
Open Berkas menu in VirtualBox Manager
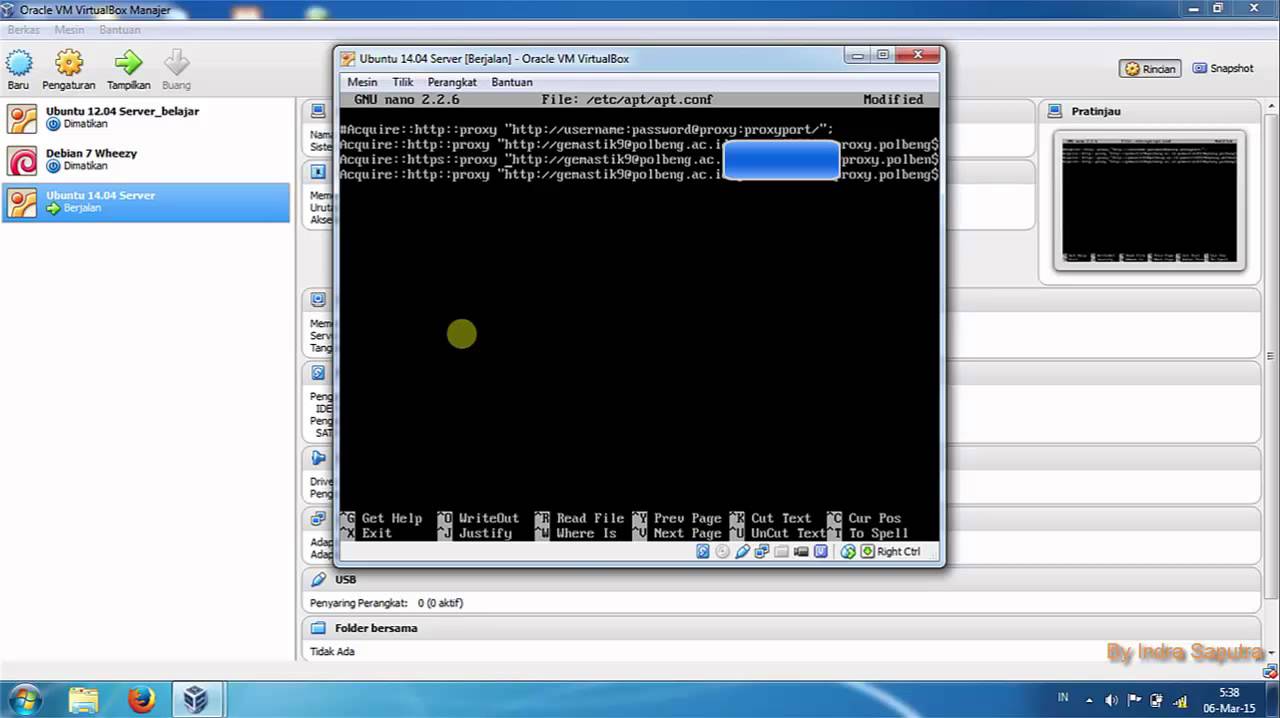(x=24, y=30)
